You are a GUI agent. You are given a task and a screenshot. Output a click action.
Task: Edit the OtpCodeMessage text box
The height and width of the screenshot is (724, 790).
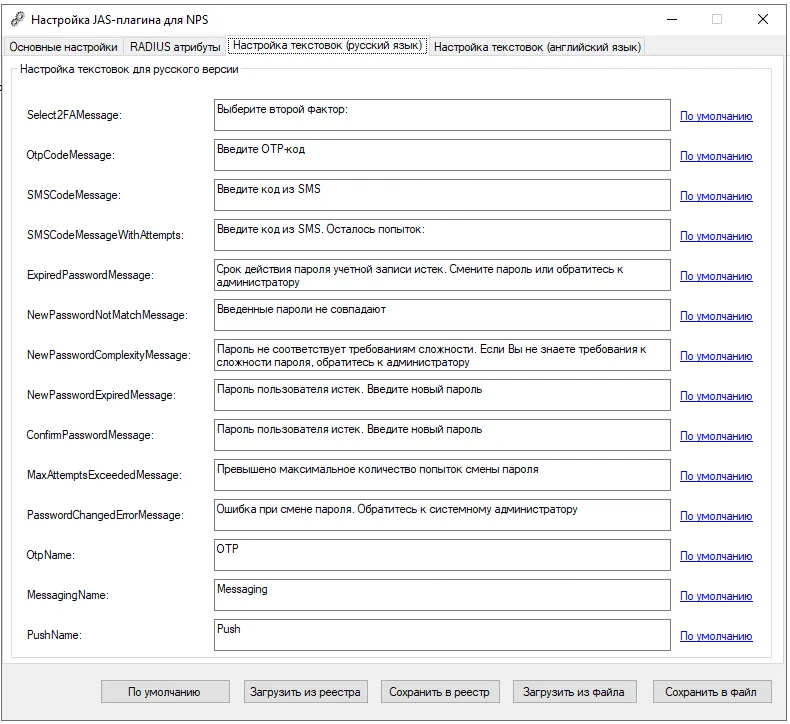[x=442, y=155]
